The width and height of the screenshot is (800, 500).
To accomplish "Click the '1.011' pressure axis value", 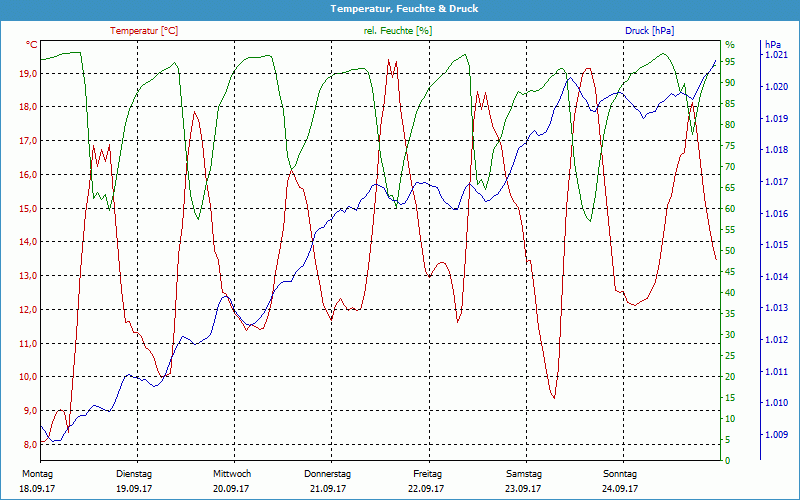I will (777, 371).
